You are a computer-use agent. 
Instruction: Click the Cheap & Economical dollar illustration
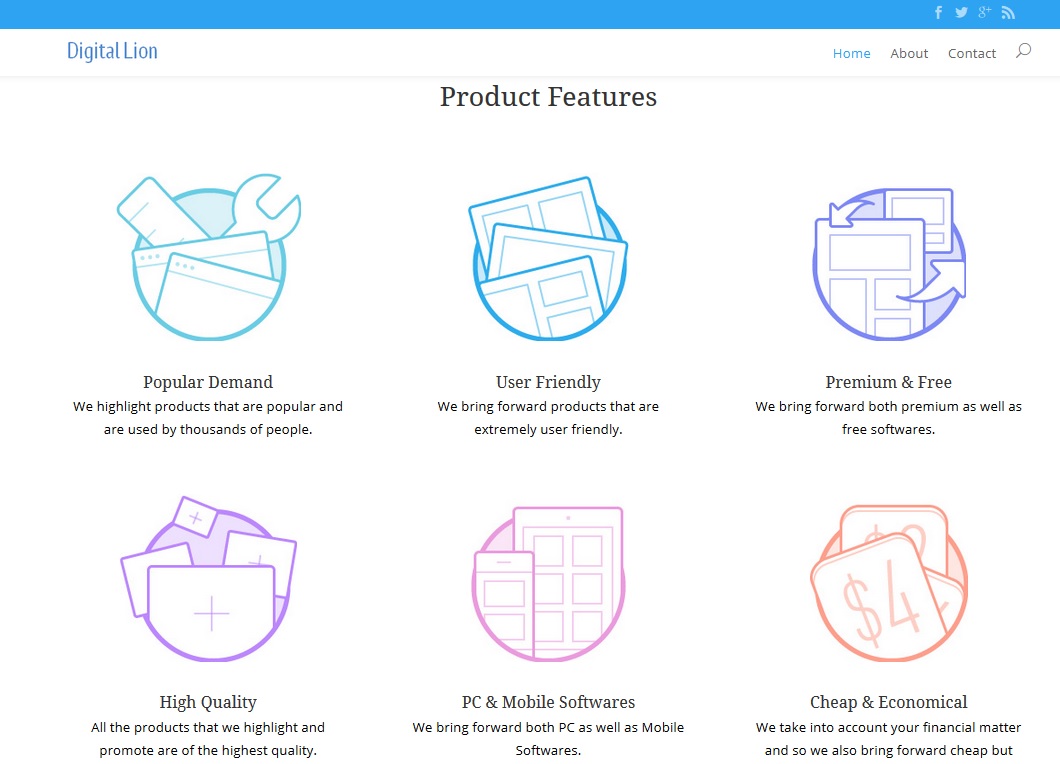[x=889, y=582]
